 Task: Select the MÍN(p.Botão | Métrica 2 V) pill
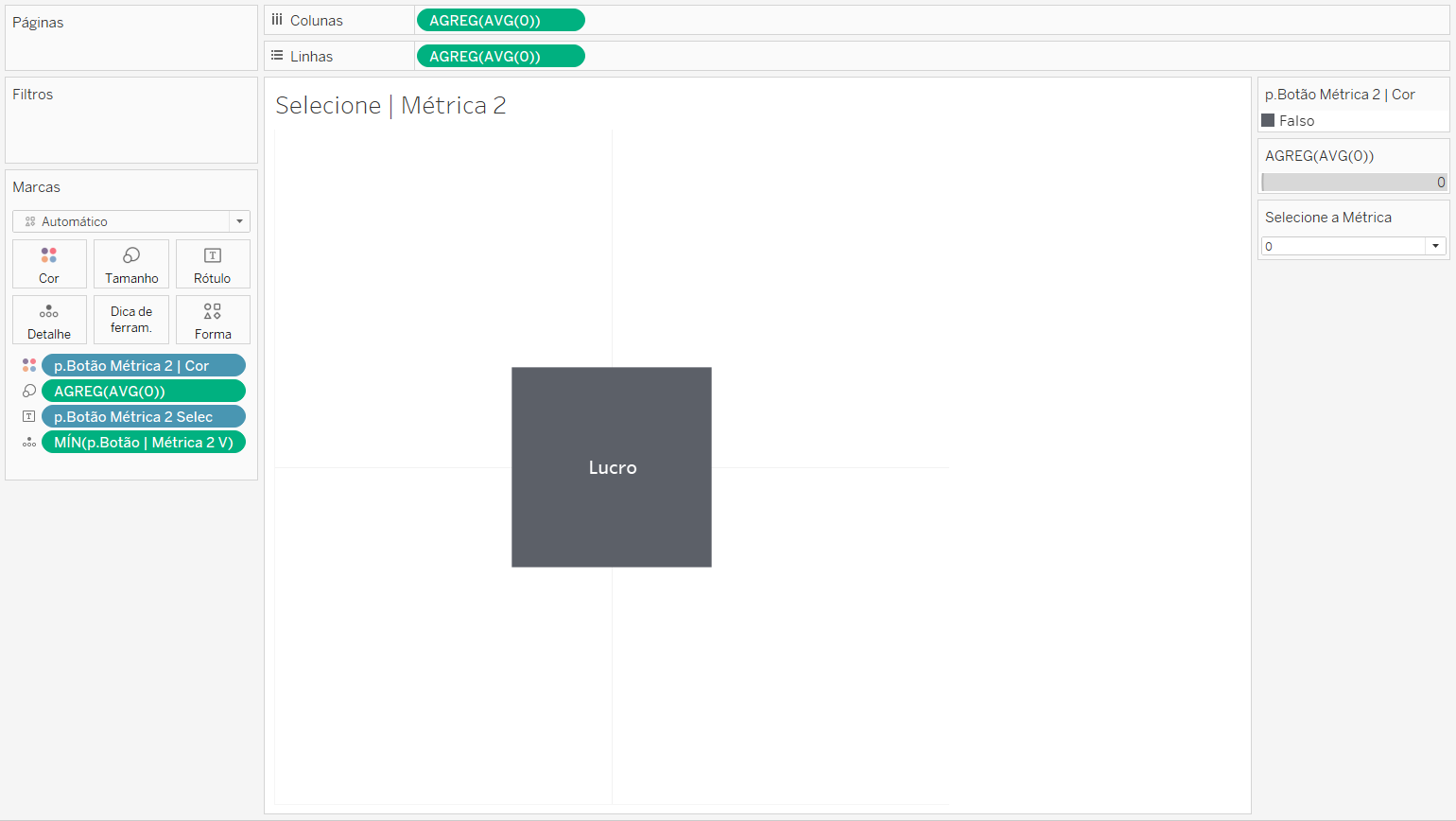point(144,442)
